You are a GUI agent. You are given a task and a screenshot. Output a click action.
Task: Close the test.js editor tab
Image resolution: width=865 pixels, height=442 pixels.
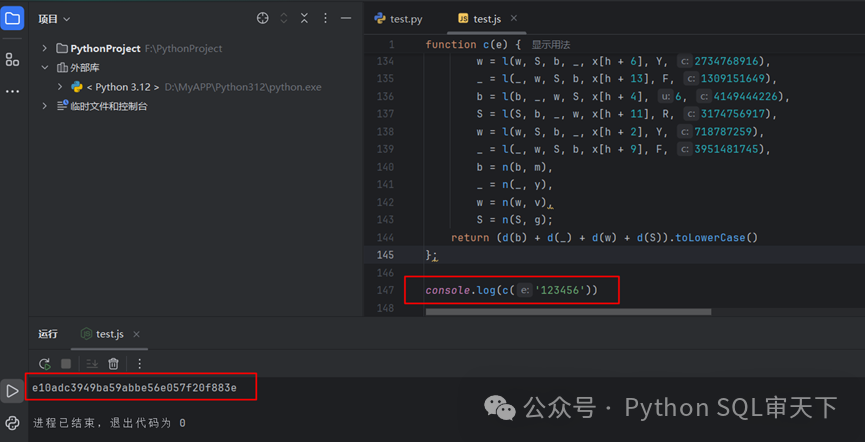tap(514, 19)
